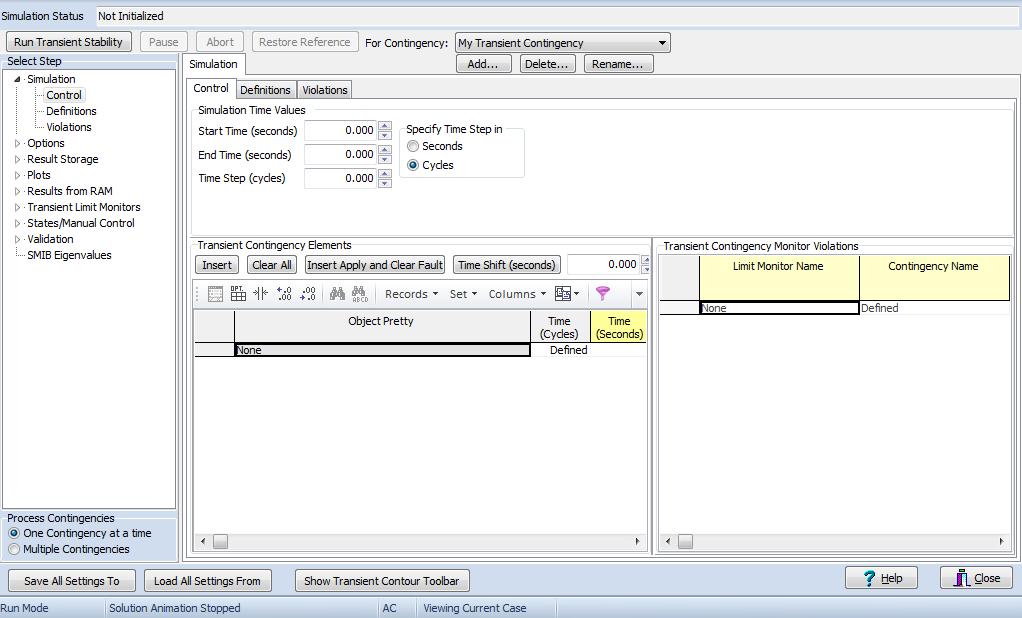Click the Start Time input field
Viewport: 1022px width, 618px height.
click(x=340, y=130)
